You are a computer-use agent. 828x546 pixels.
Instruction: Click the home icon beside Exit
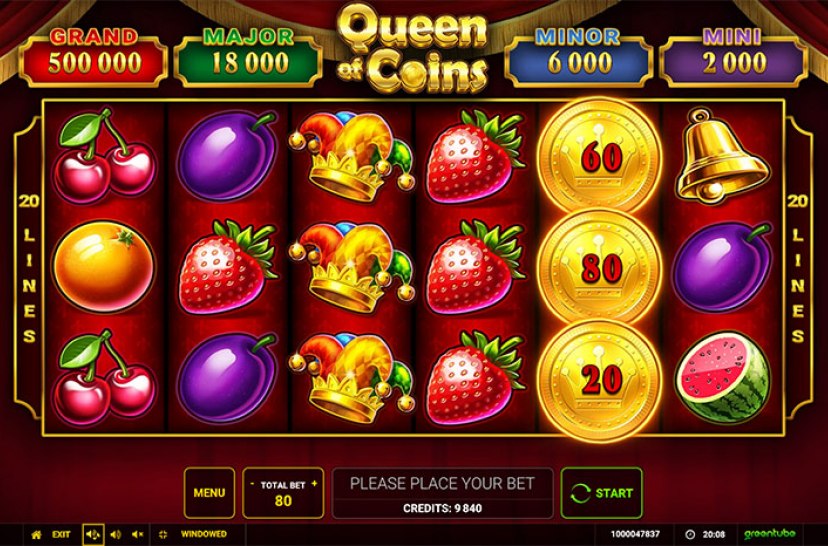(36, 534)
